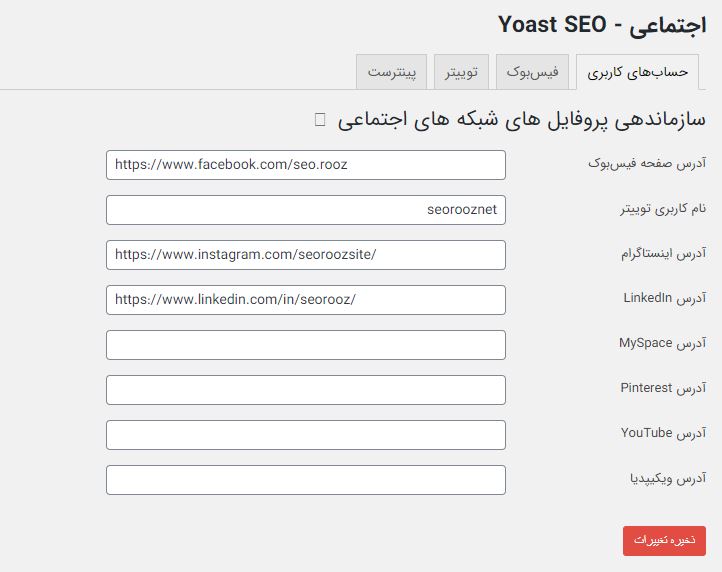Click the آدرس ویکیپدیا label
This screenshot has height=572, width=722.
coord(668,479)
